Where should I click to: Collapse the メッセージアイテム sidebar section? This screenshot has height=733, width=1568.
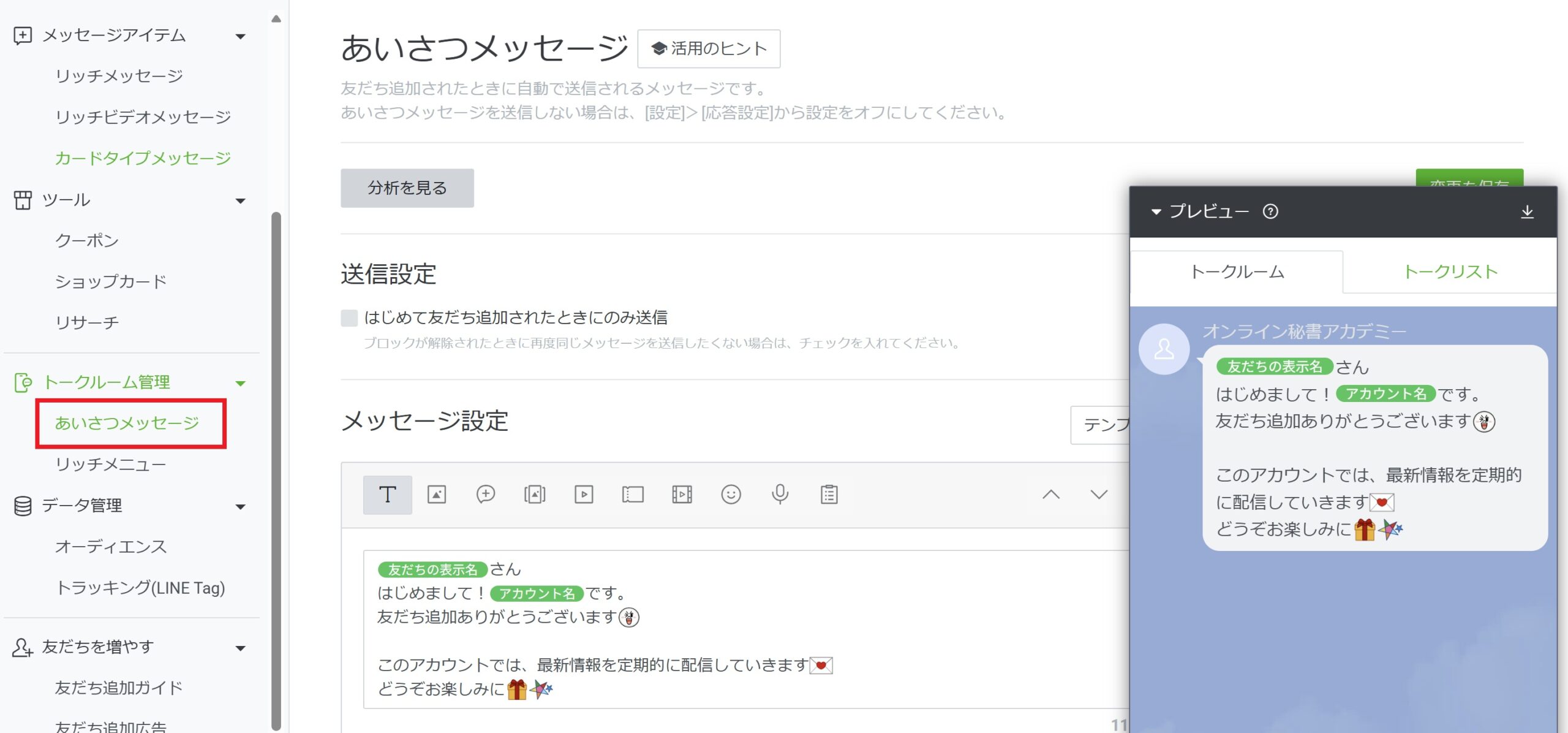[241, 37]
